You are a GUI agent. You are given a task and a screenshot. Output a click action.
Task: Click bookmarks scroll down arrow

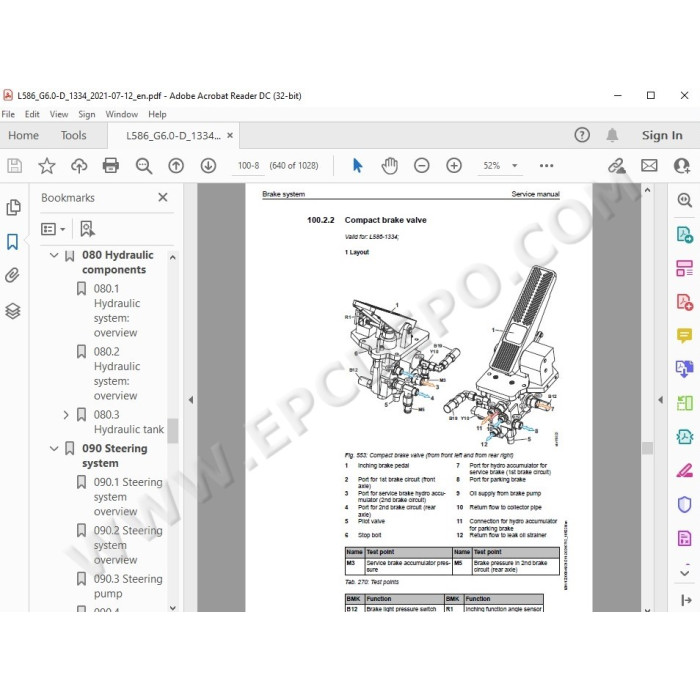tap(173, 608)
